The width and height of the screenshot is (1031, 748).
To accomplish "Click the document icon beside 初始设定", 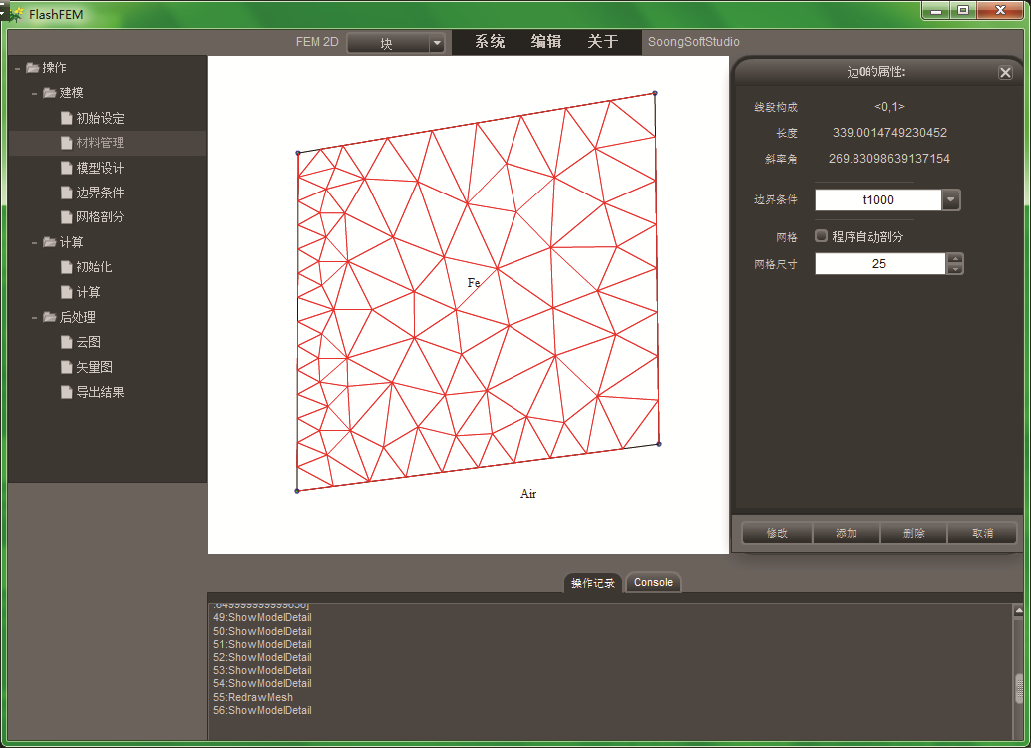I will coord(66,118).
